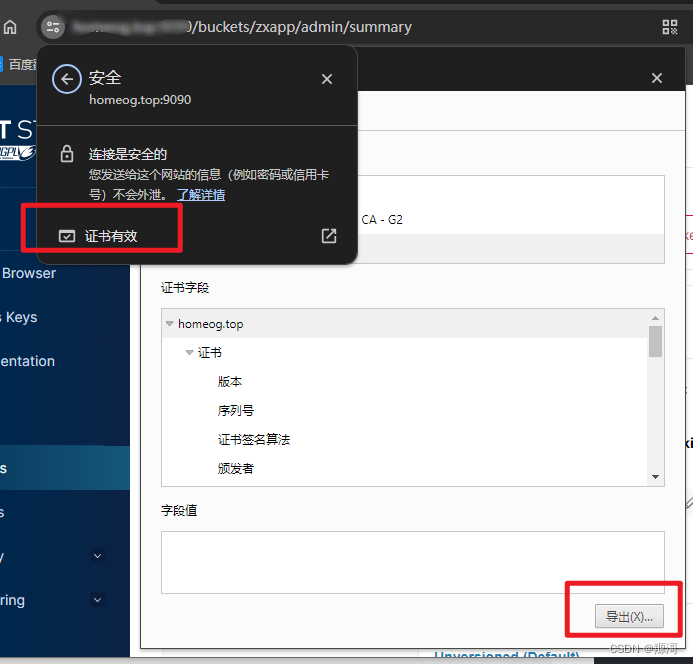Open the 了解详情 link
The width and height of the screenshot is (693, 664).
[201, 195]
